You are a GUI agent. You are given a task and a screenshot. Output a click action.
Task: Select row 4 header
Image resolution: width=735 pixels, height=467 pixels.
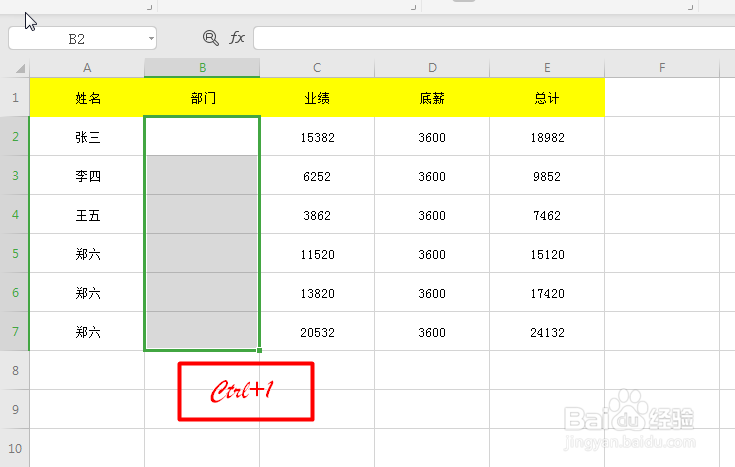15,214
